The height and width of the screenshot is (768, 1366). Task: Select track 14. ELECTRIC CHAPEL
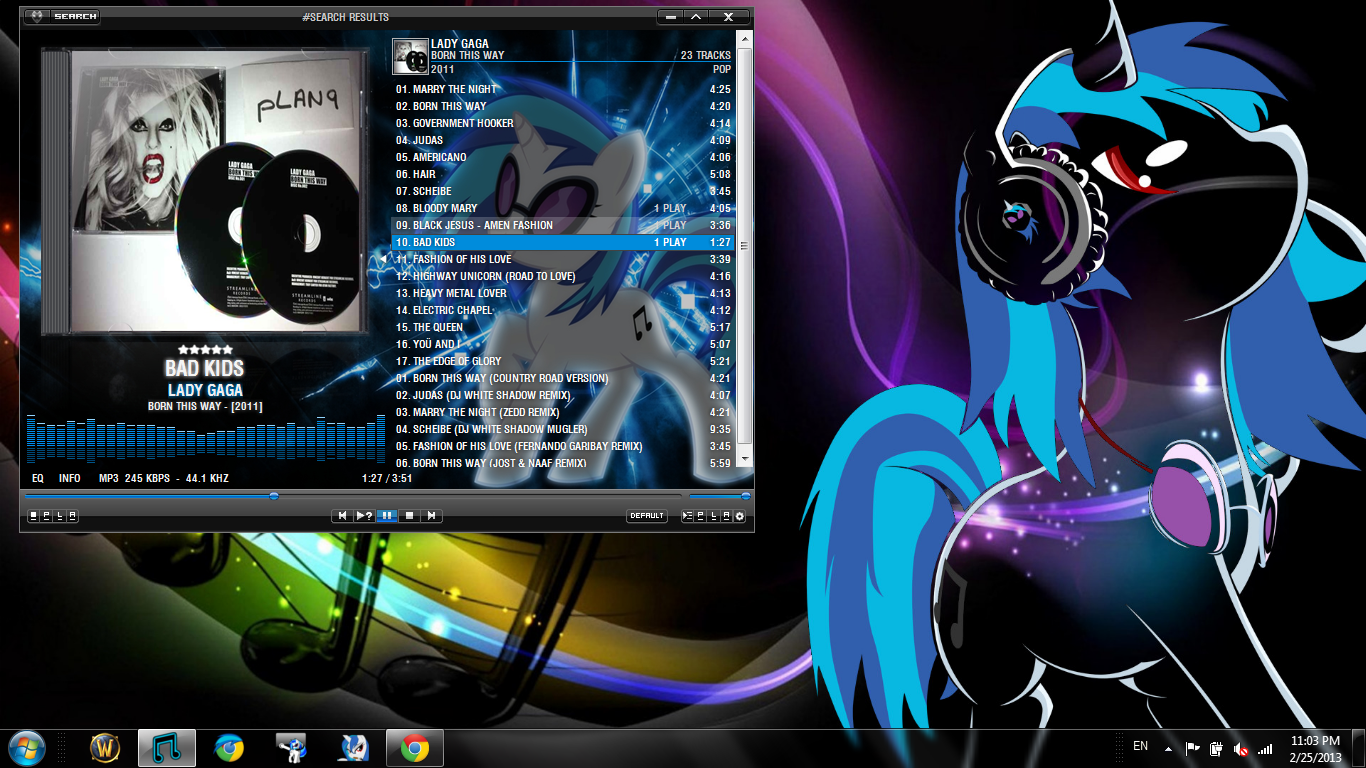(x=562, y=310)
